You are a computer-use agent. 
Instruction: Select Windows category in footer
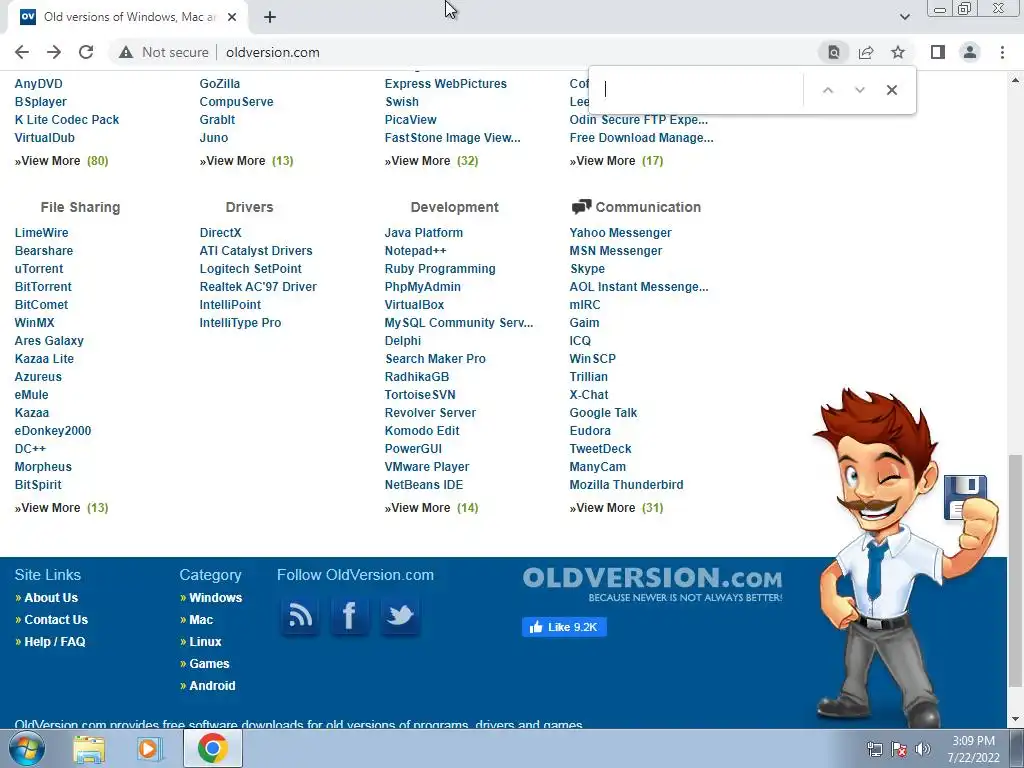(x=216, y=598)
